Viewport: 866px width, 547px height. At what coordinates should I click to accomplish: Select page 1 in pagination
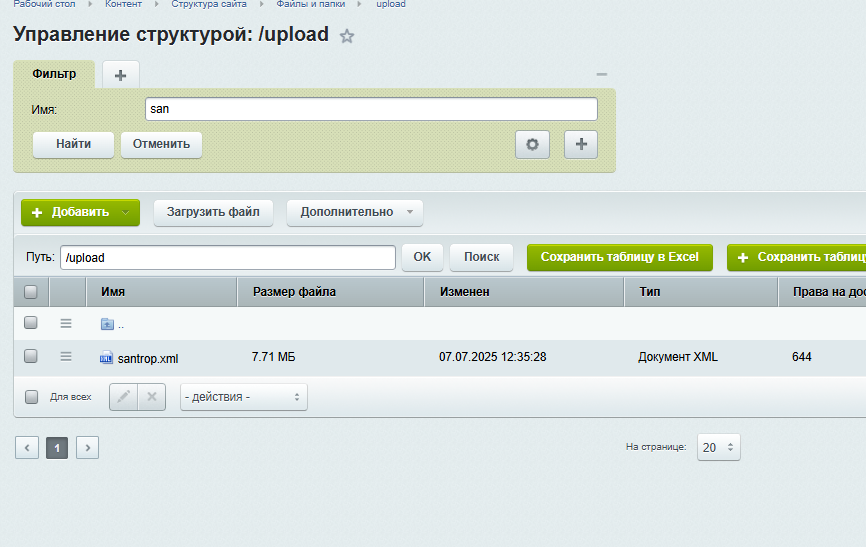pyautogui.click(x=57, y=448)
